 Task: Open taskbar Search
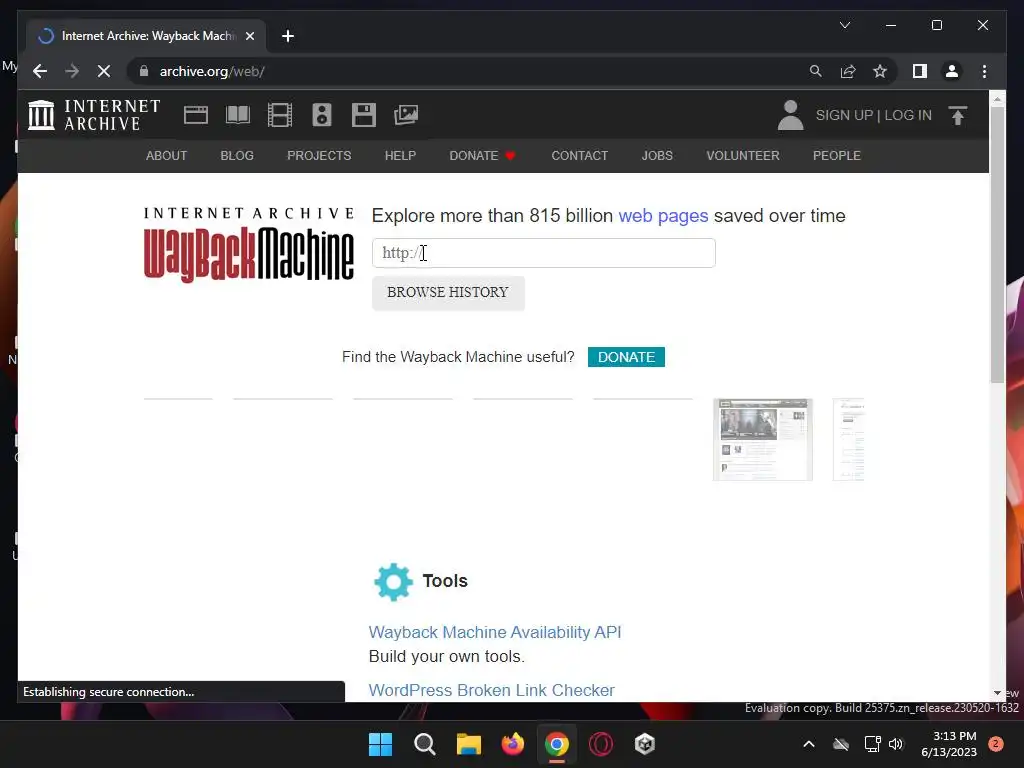pos(424,744)
